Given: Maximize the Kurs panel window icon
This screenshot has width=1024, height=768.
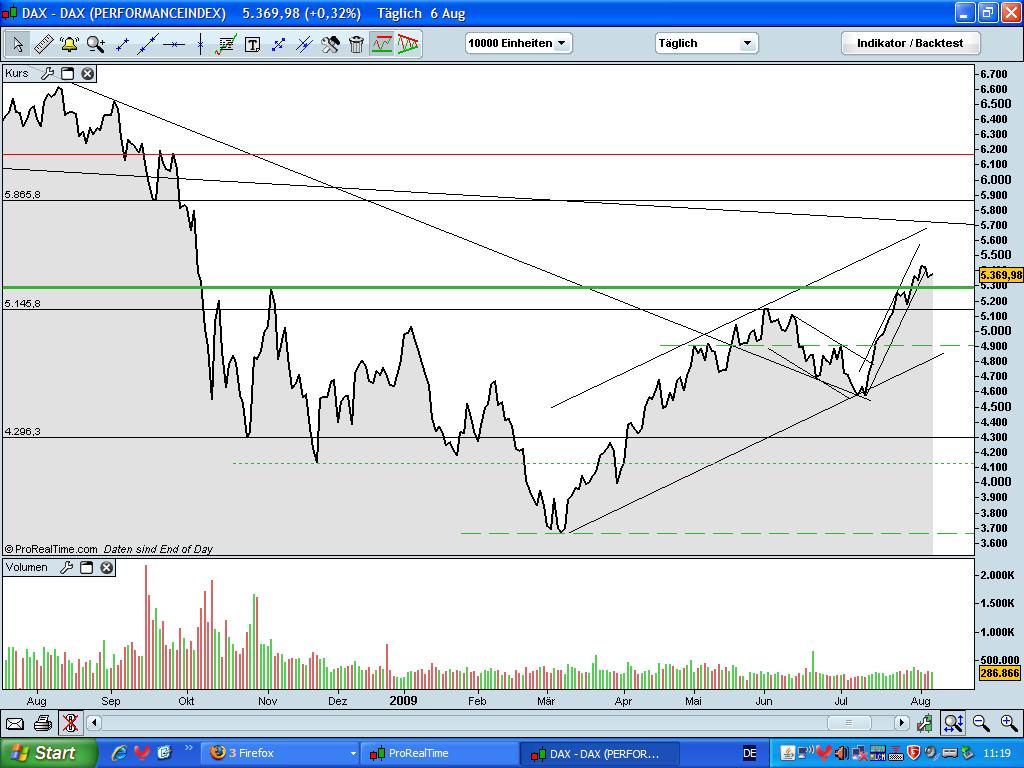Looking at the screenshot, I should tap(68, 73).
